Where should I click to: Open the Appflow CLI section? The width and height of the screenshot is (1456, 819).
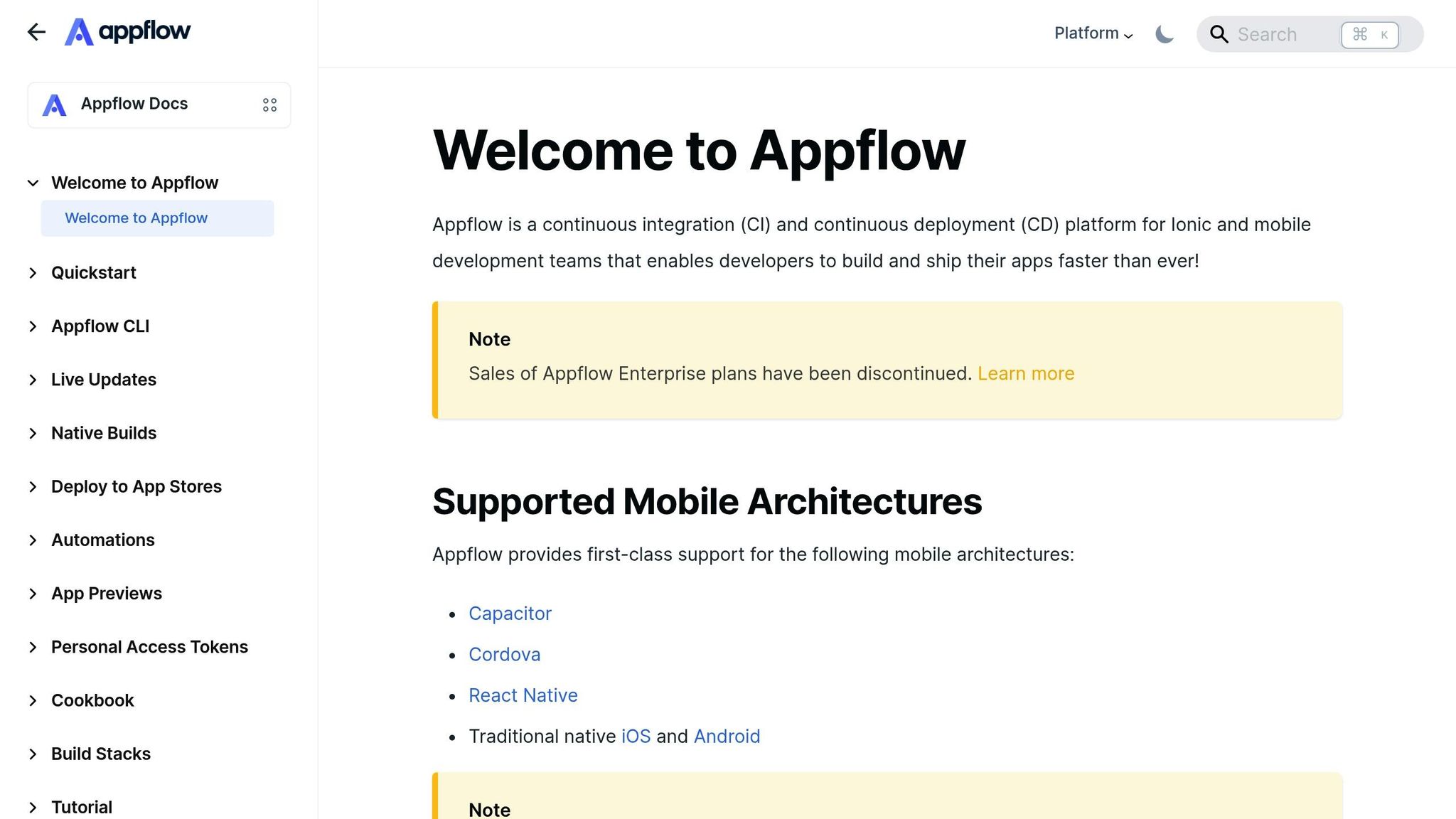click(100, 326)
